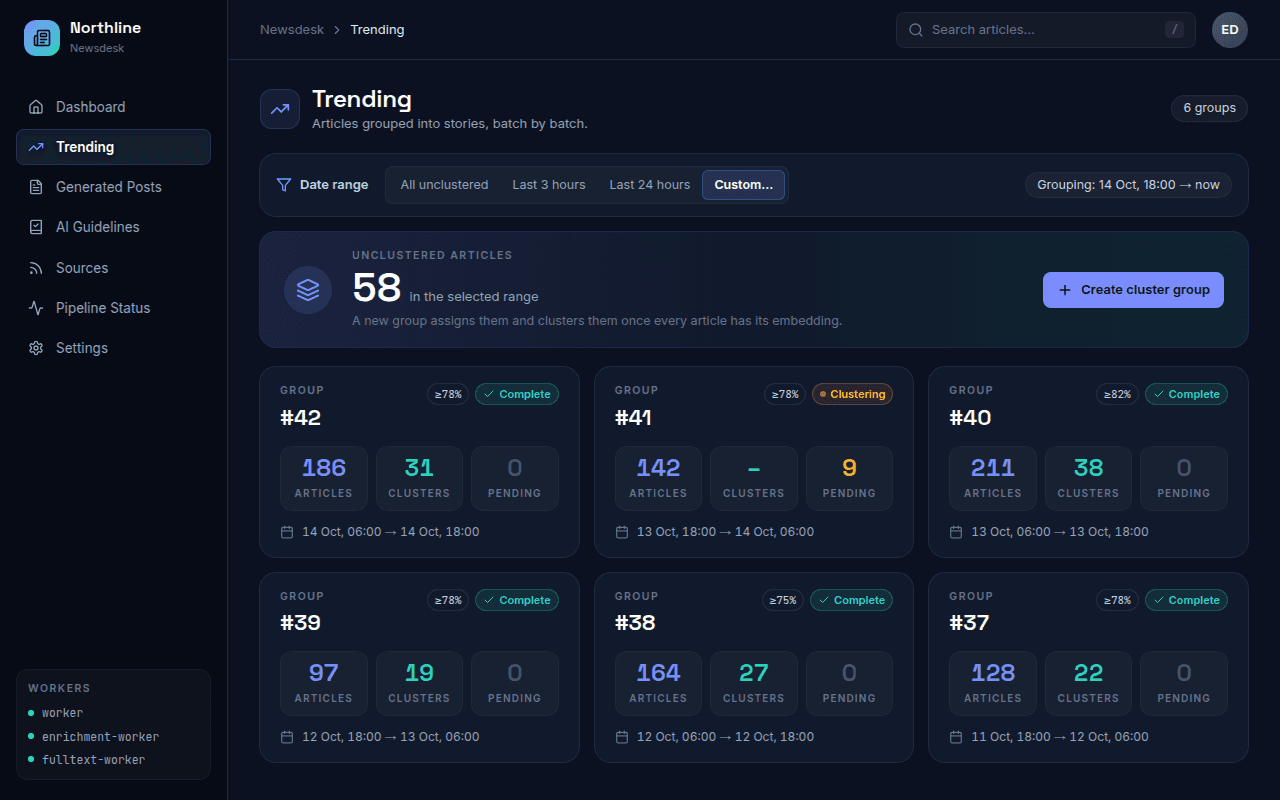The height and width of the screenshot is (800, 1280).
Task: Click the Clustering status badge on group #41
Action: pos(852,394)
